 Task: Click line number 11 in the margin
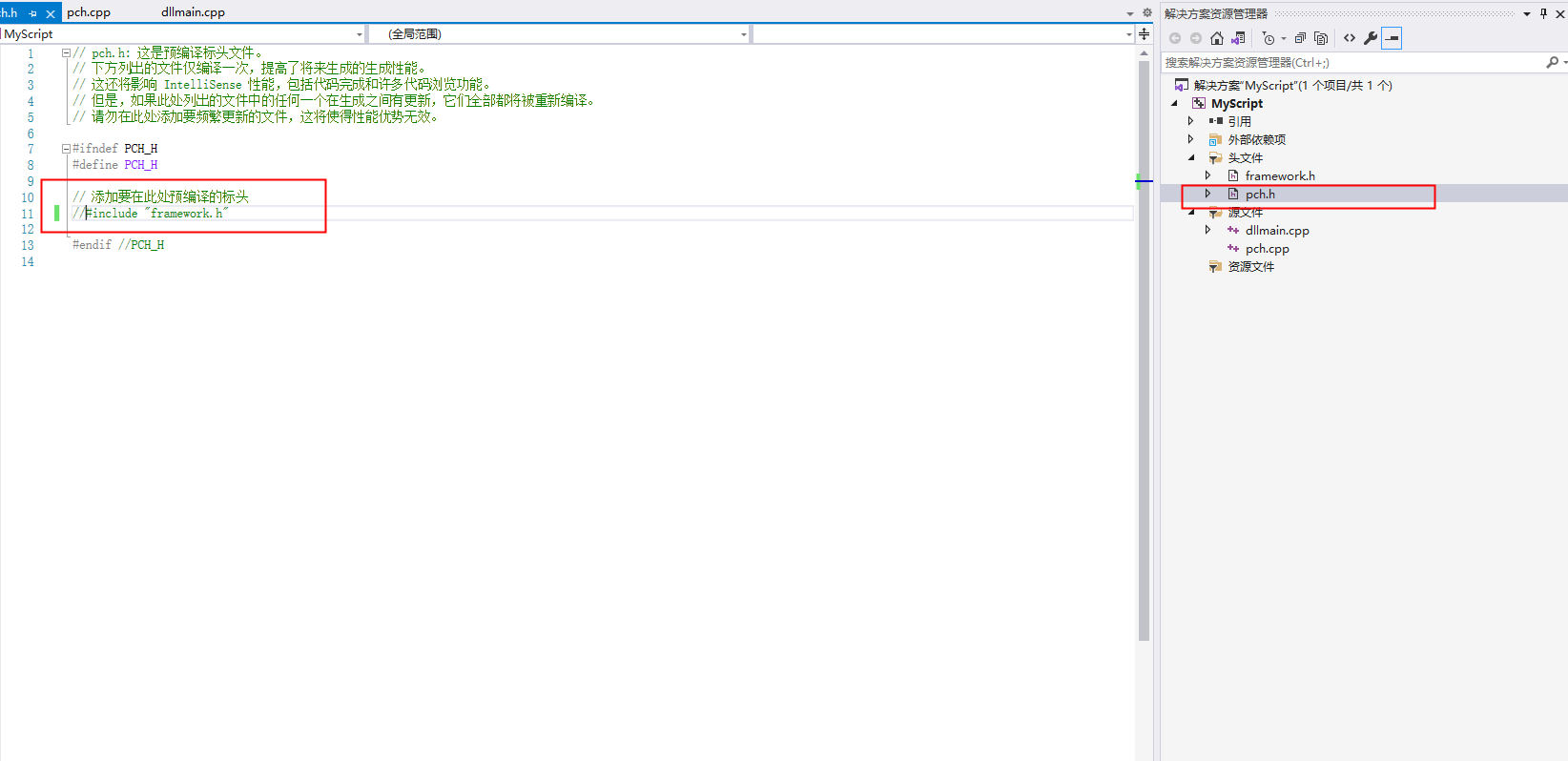tap(28, 214)
